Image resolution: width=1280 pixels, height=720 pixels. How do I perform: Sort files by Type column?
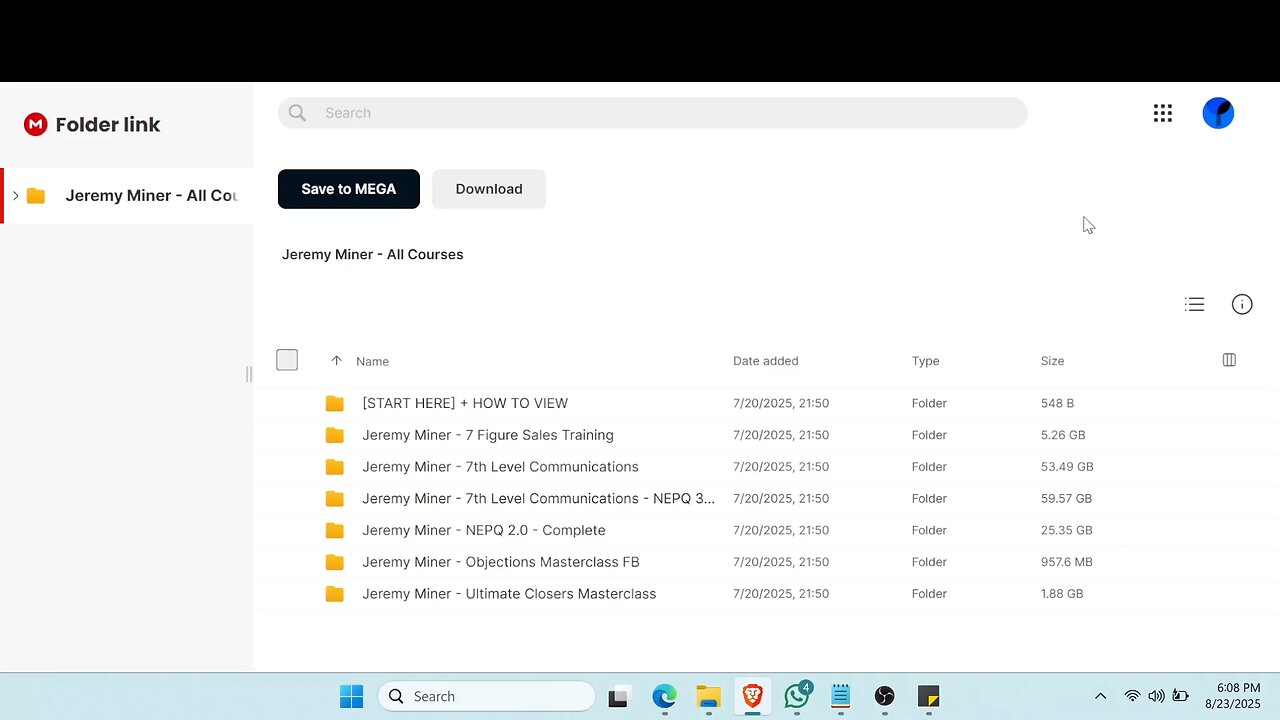pyautogui.click(x=925, y=361)
